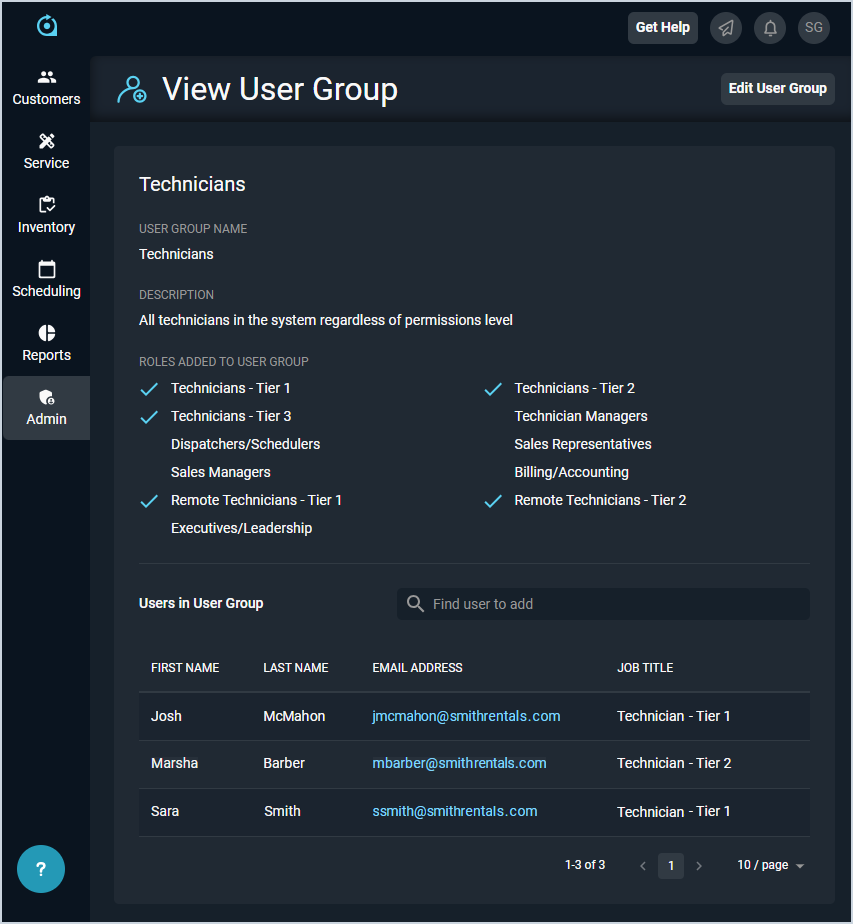Click the Technician Managers role
853x924 pixels.
[581, 417]
